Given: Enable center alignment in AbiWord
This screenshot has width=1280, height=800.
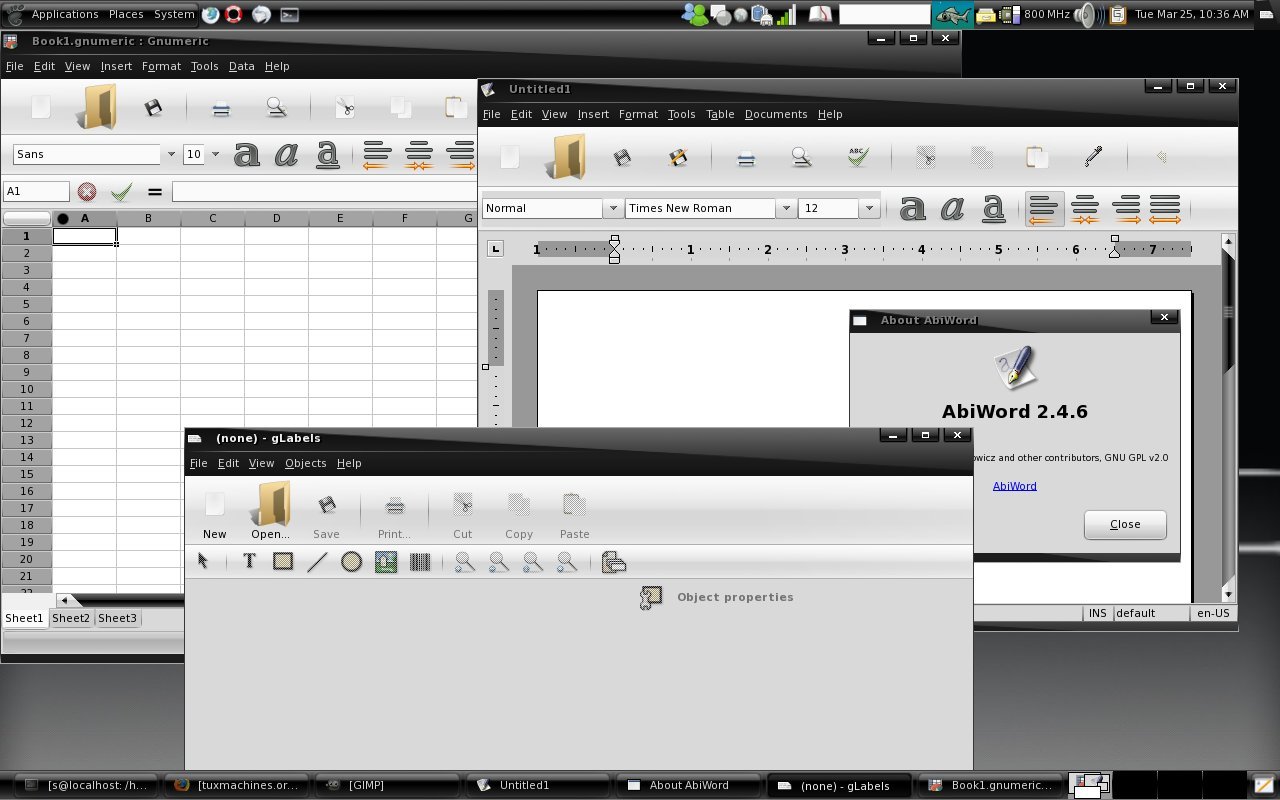Looking at the screenshot, I should click(x=1085, y=208).
